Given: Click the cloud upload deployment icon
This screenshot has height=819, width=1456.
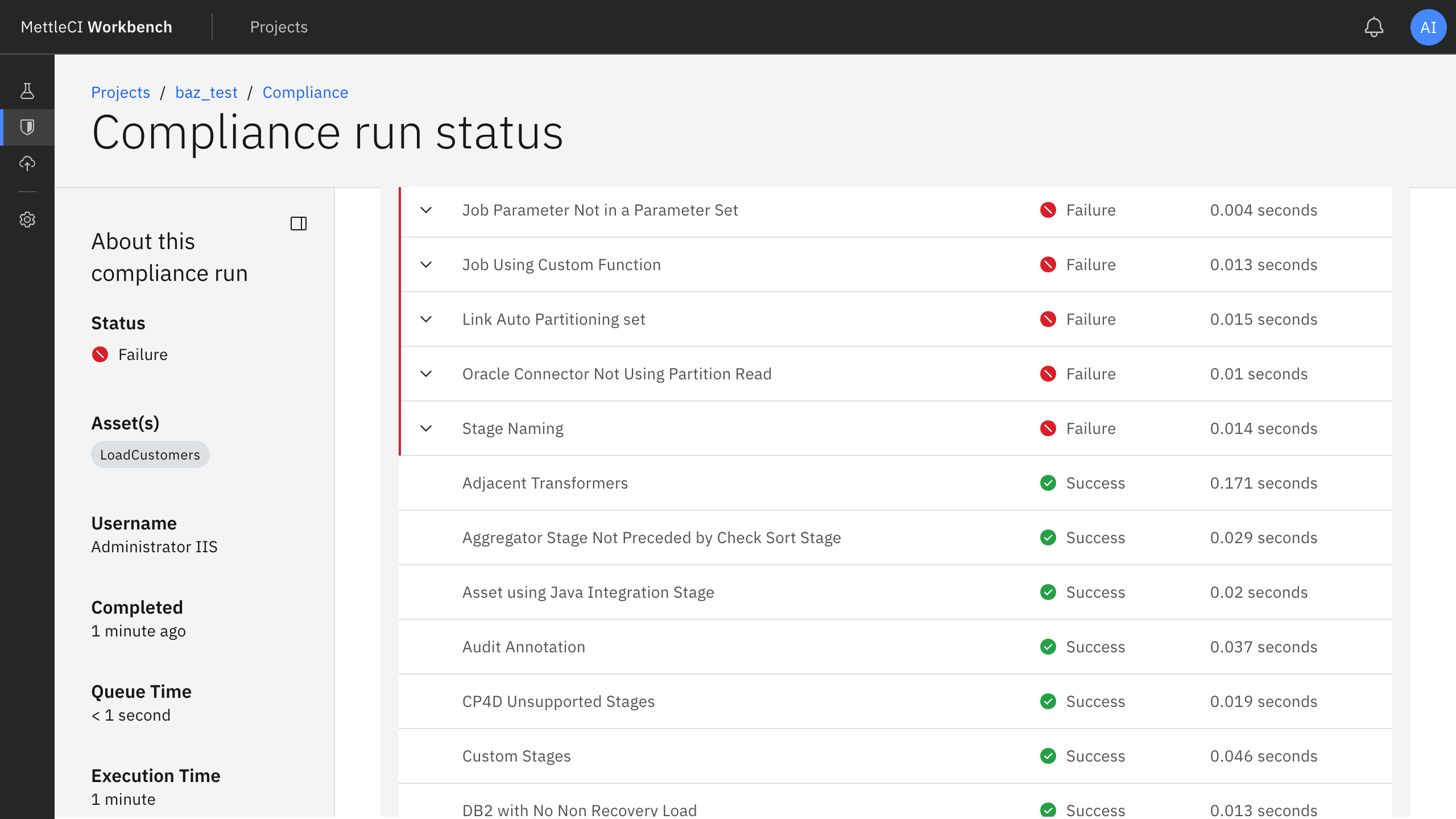Looking at the screenshot, I should (x=27, y=164).
